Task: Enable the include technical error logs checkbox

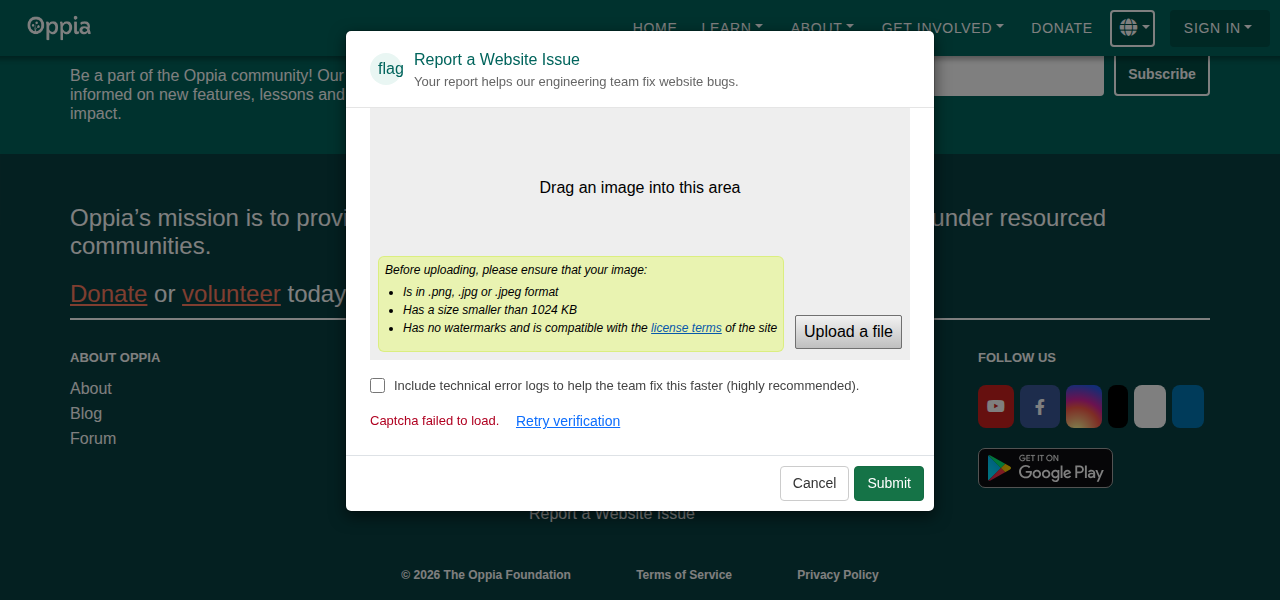Action: (377, 385)
